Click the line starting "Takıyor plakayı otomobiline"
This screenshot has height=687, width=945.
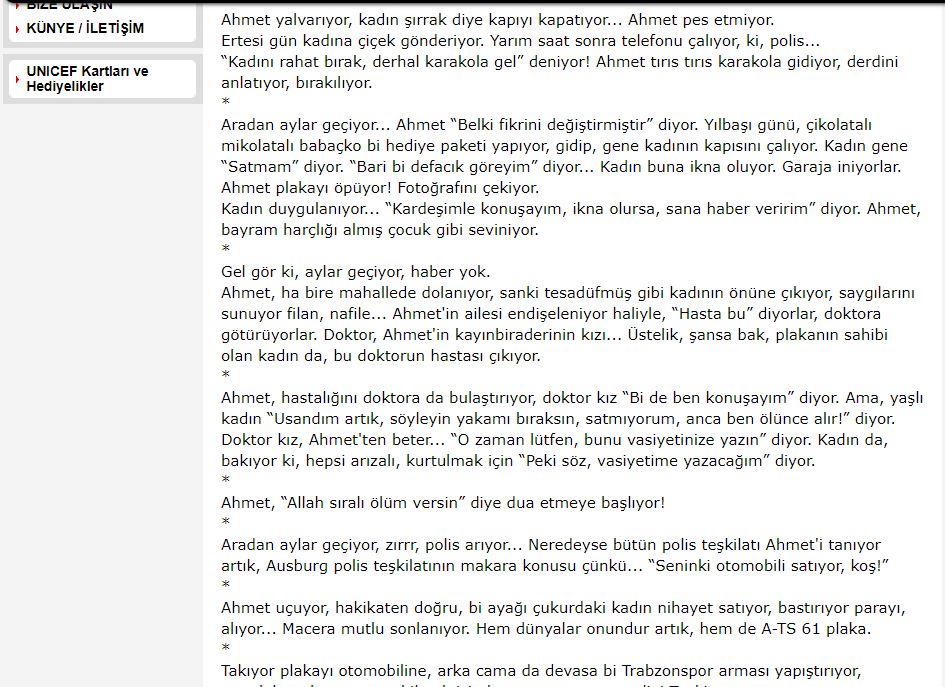tap(541, 671)
